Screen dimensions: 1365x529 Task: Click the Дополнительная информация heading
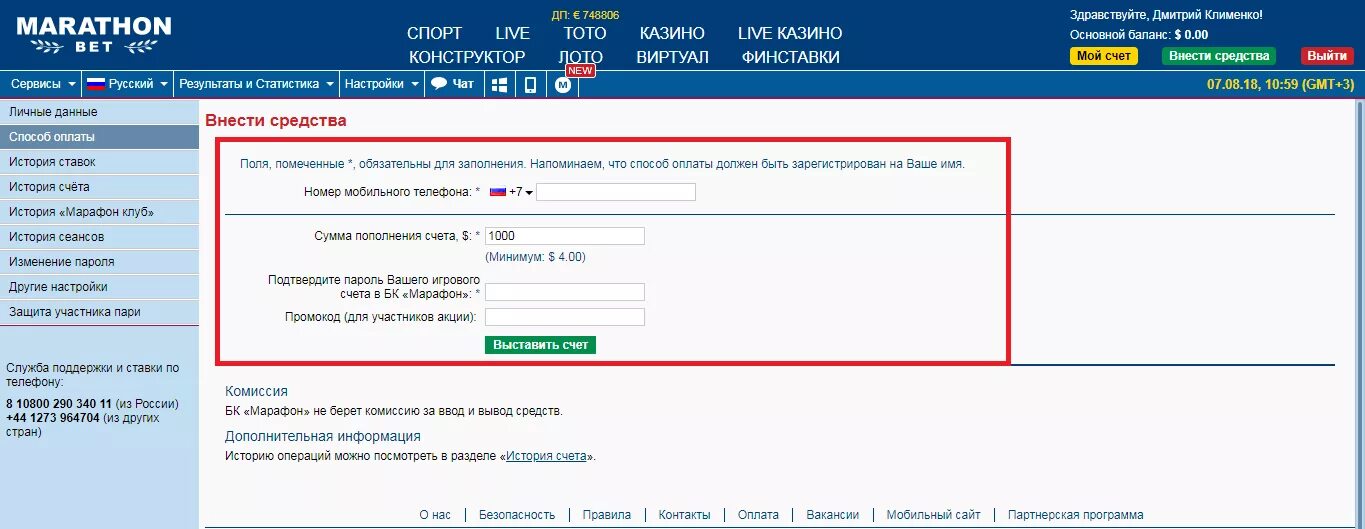(323, 436)
